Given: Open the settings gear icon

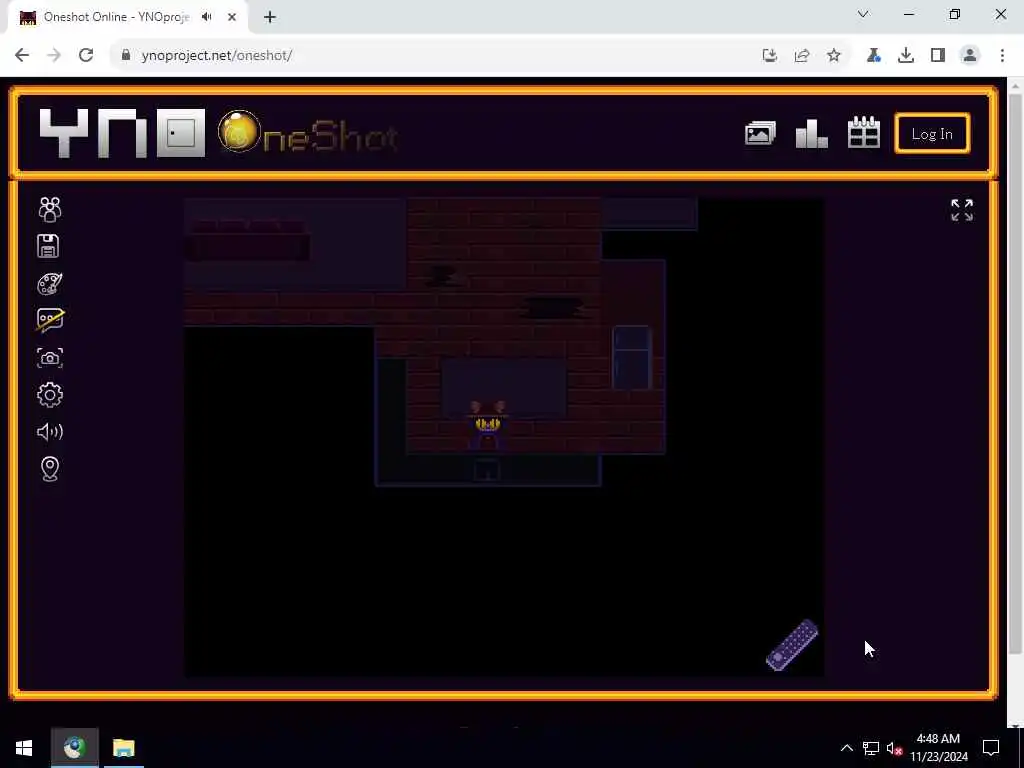Looking at the screenshot, I should [50, 394].
